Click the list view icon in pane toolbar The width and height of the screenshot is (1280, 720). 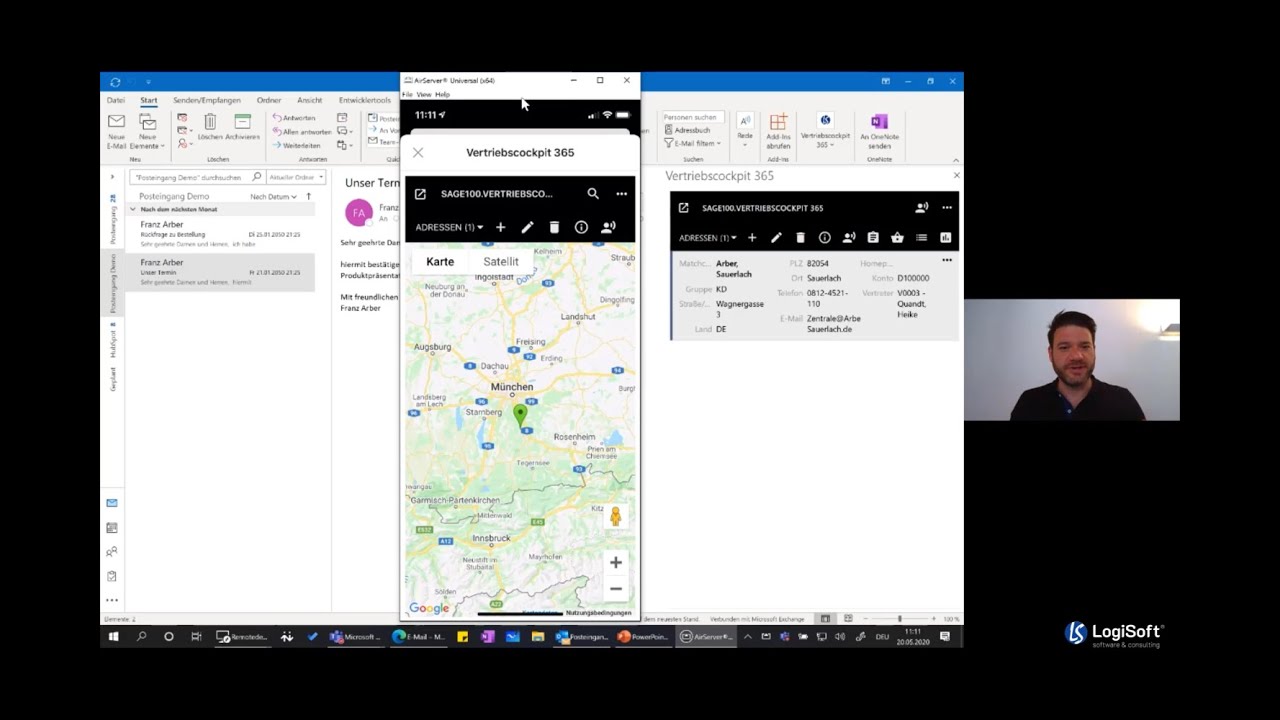pyautogui.click(x=921, y=238)
